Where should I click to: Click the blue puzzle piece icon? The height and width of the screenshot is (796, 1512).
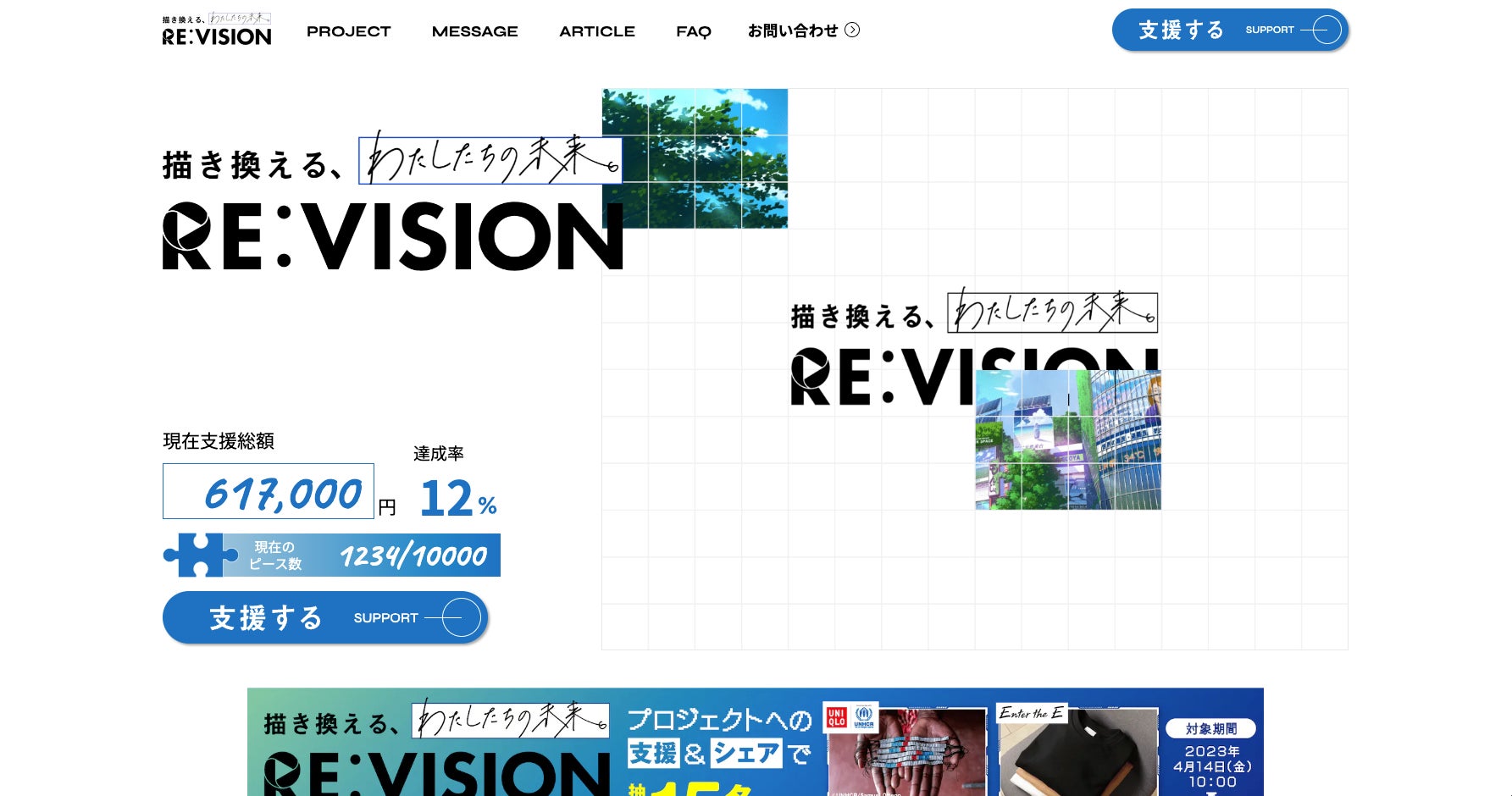(x=200, y=556)
